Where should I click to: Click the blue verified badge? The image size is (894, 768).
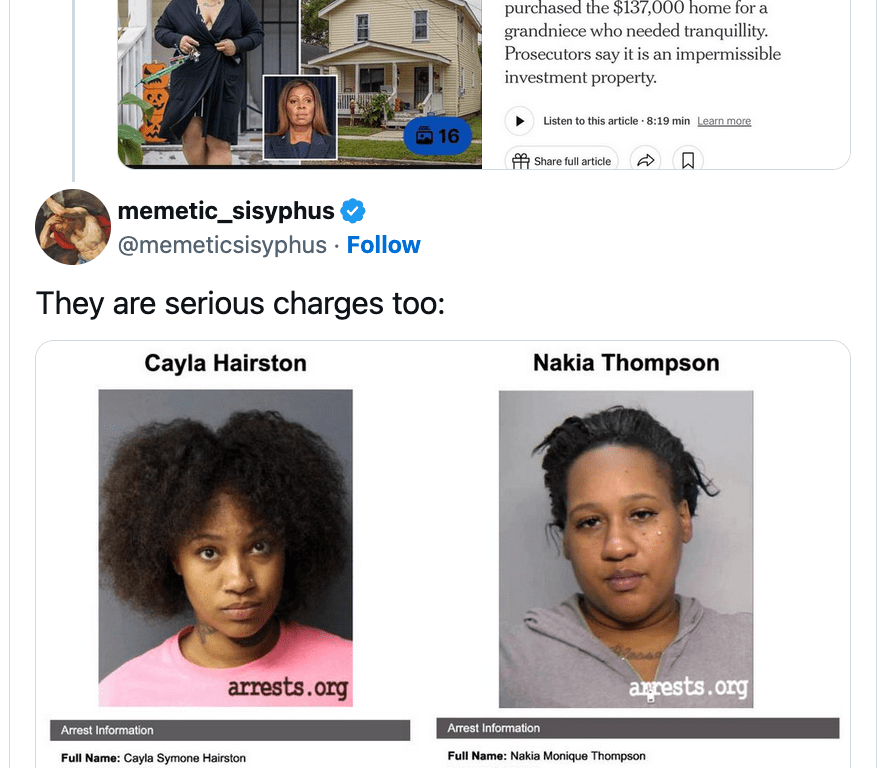click(353, 211)
